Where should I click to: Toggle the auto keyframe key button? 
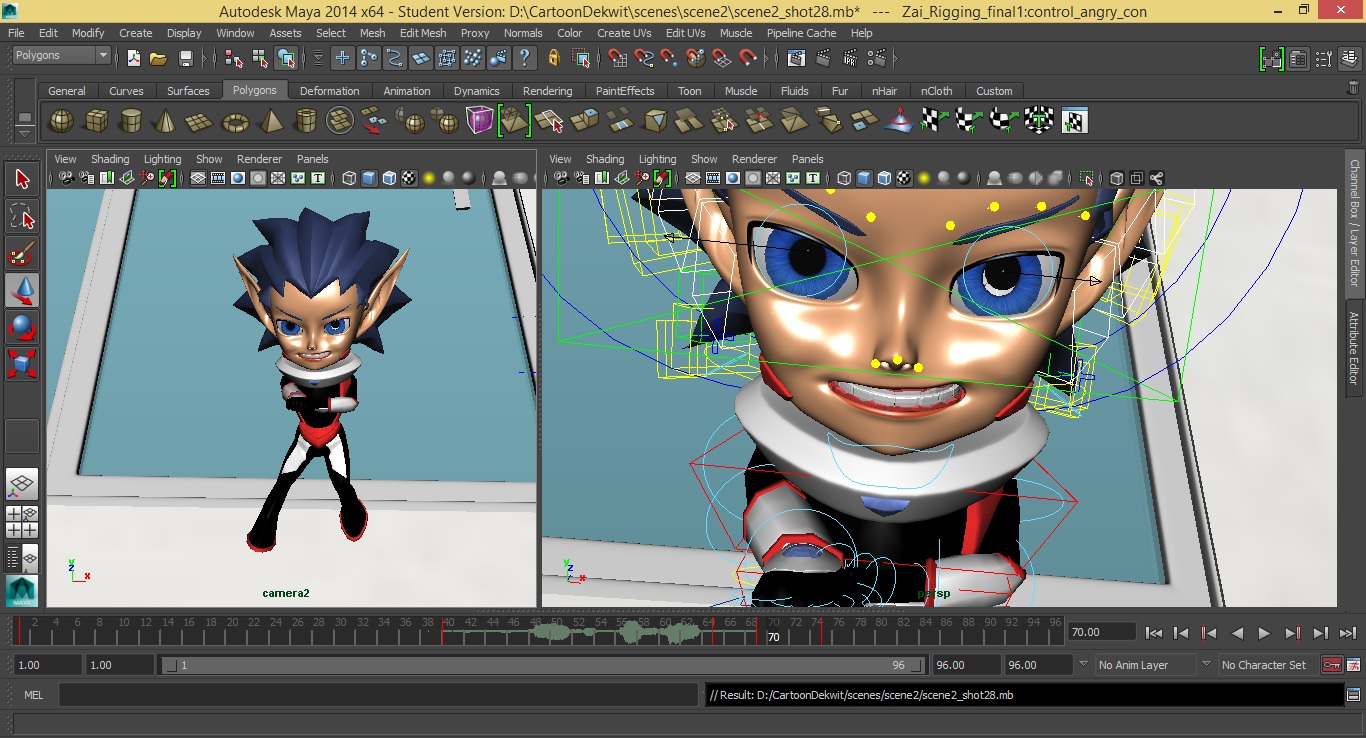pos(1330,665)
